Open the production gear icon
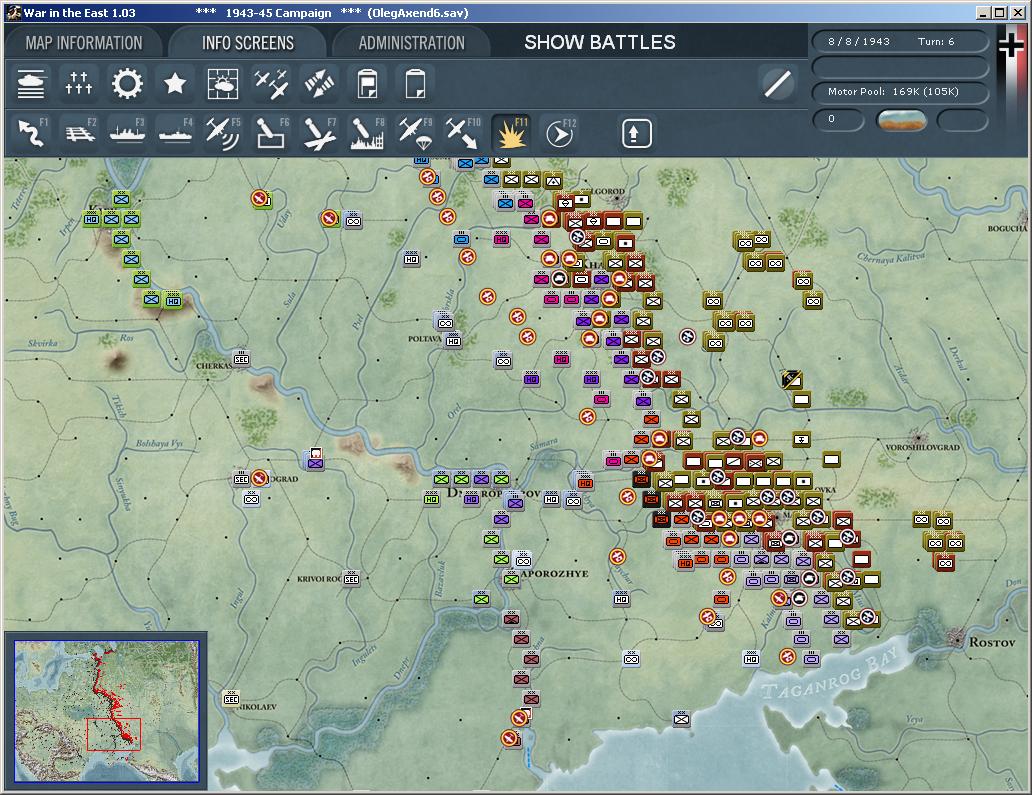 pos(127,84)
